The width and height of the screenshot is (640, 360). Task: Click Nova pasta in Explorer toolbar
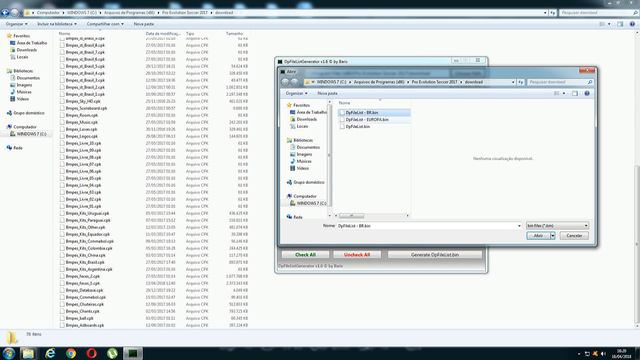tap(144, 24)
